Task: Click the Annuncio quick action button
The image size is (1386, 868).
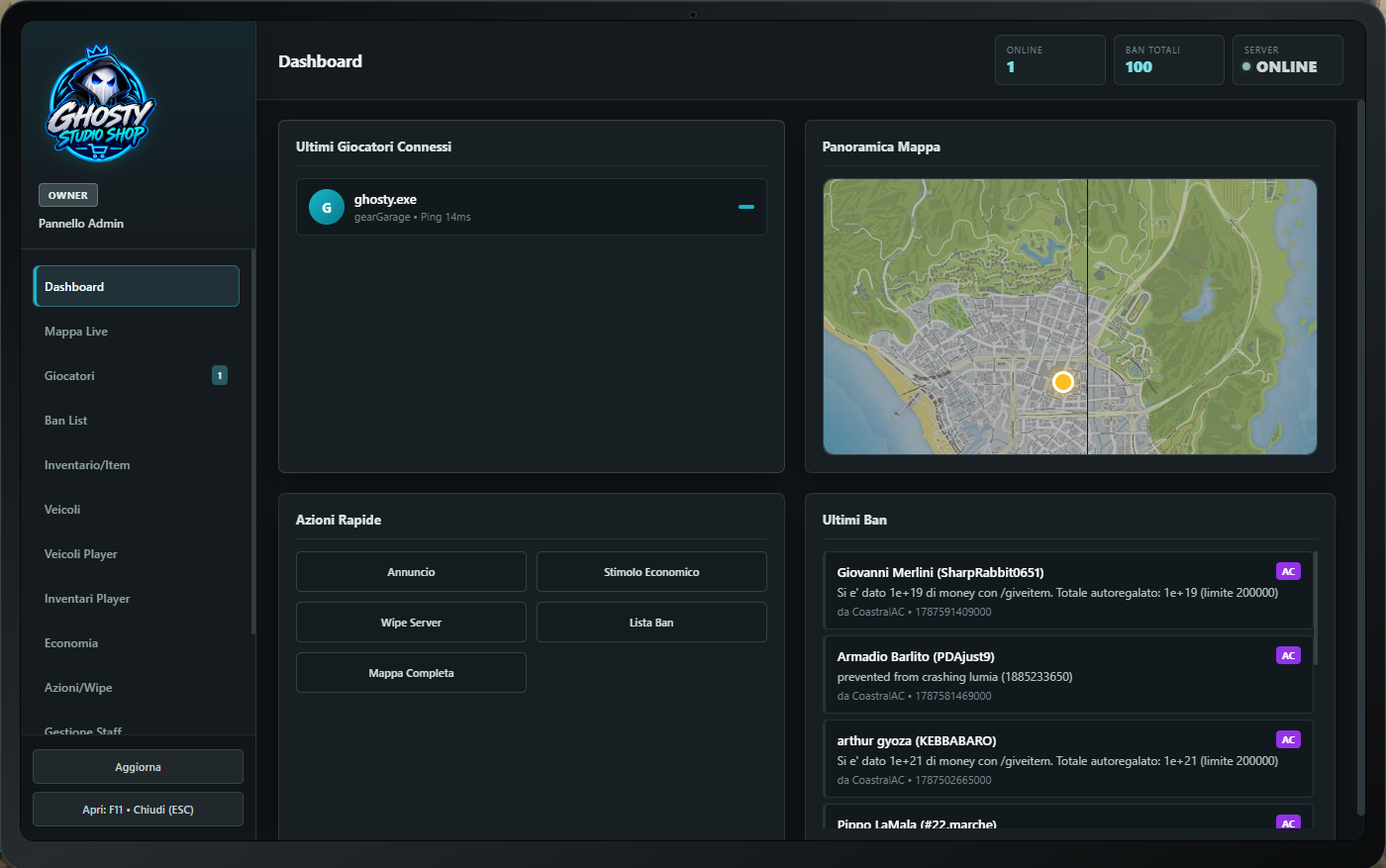Action: [x=411, y=572]
